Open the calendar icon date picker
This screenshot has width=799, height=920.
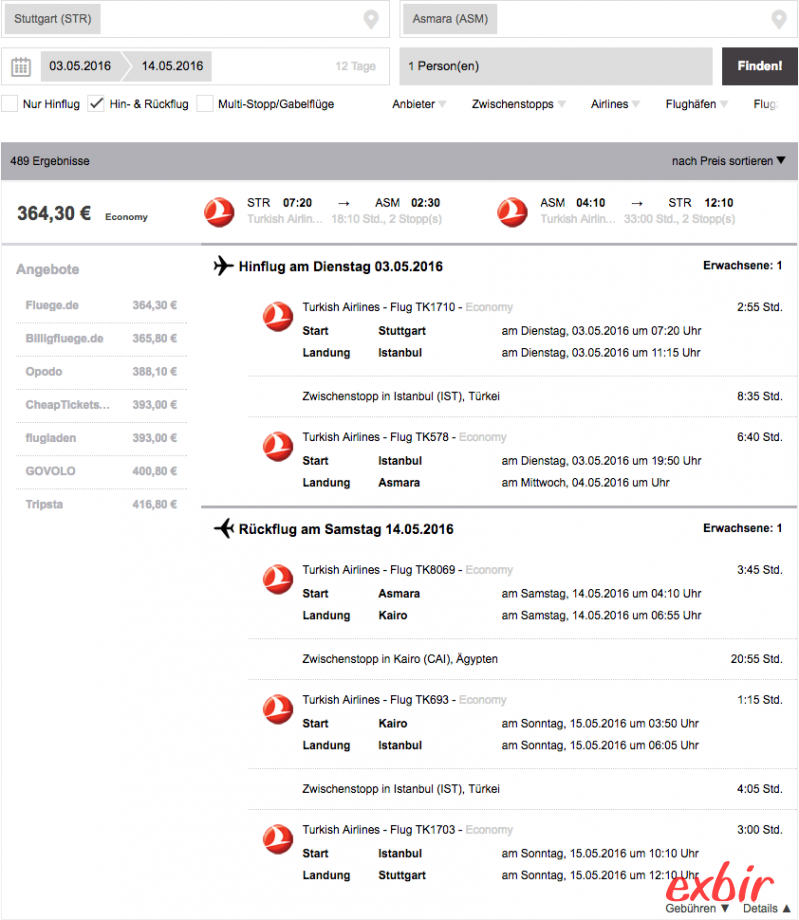tap(21, 66)
